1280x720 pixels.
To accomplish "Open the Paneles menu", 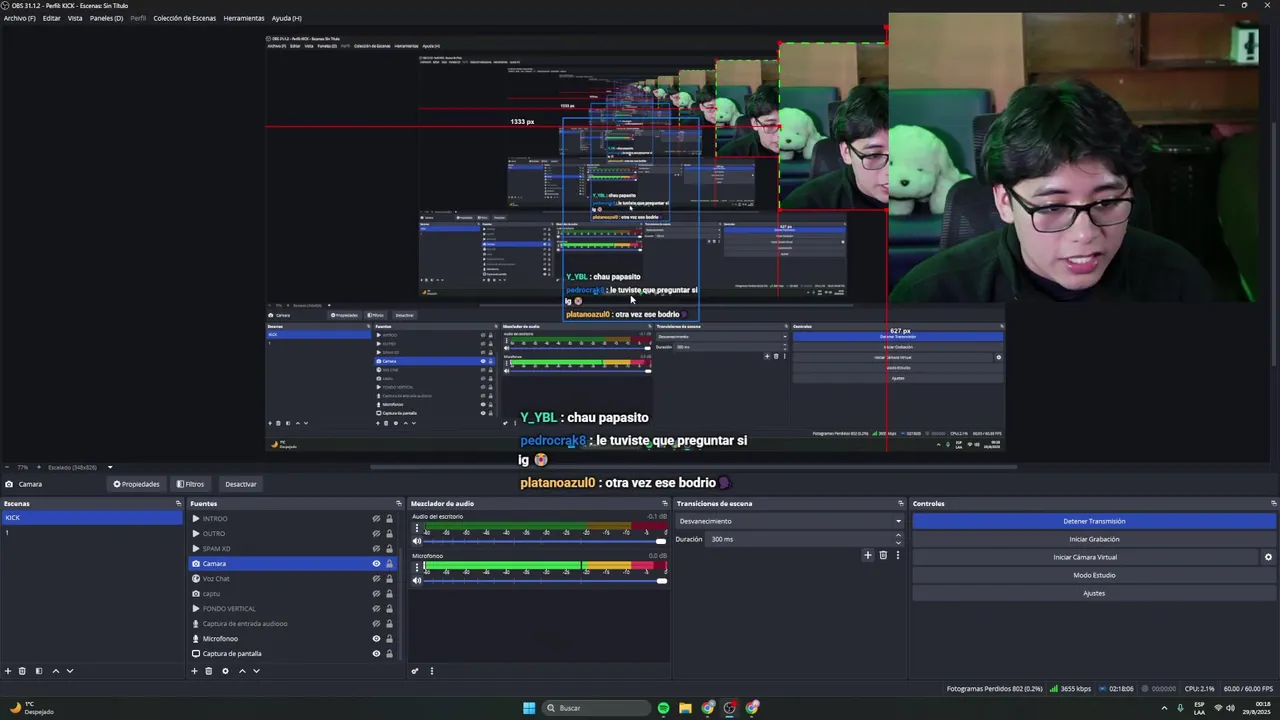I will 106,18.
